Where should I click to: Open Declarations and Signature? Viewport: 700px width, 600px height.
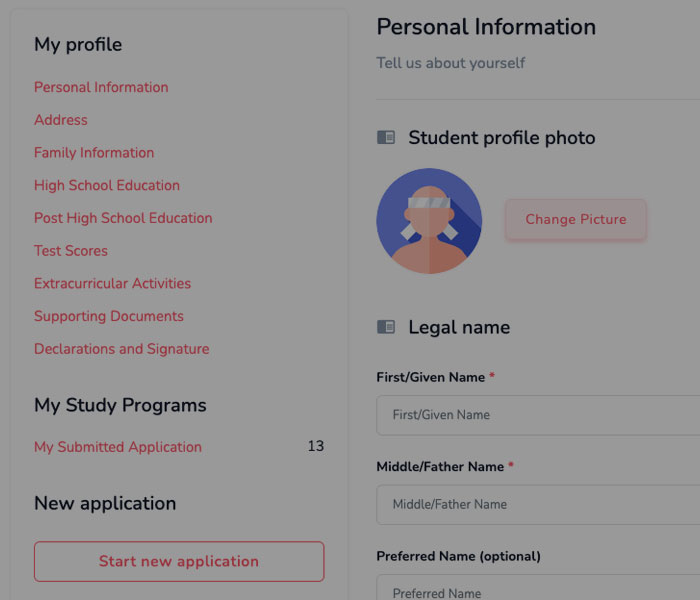click(x=122, y=349)
